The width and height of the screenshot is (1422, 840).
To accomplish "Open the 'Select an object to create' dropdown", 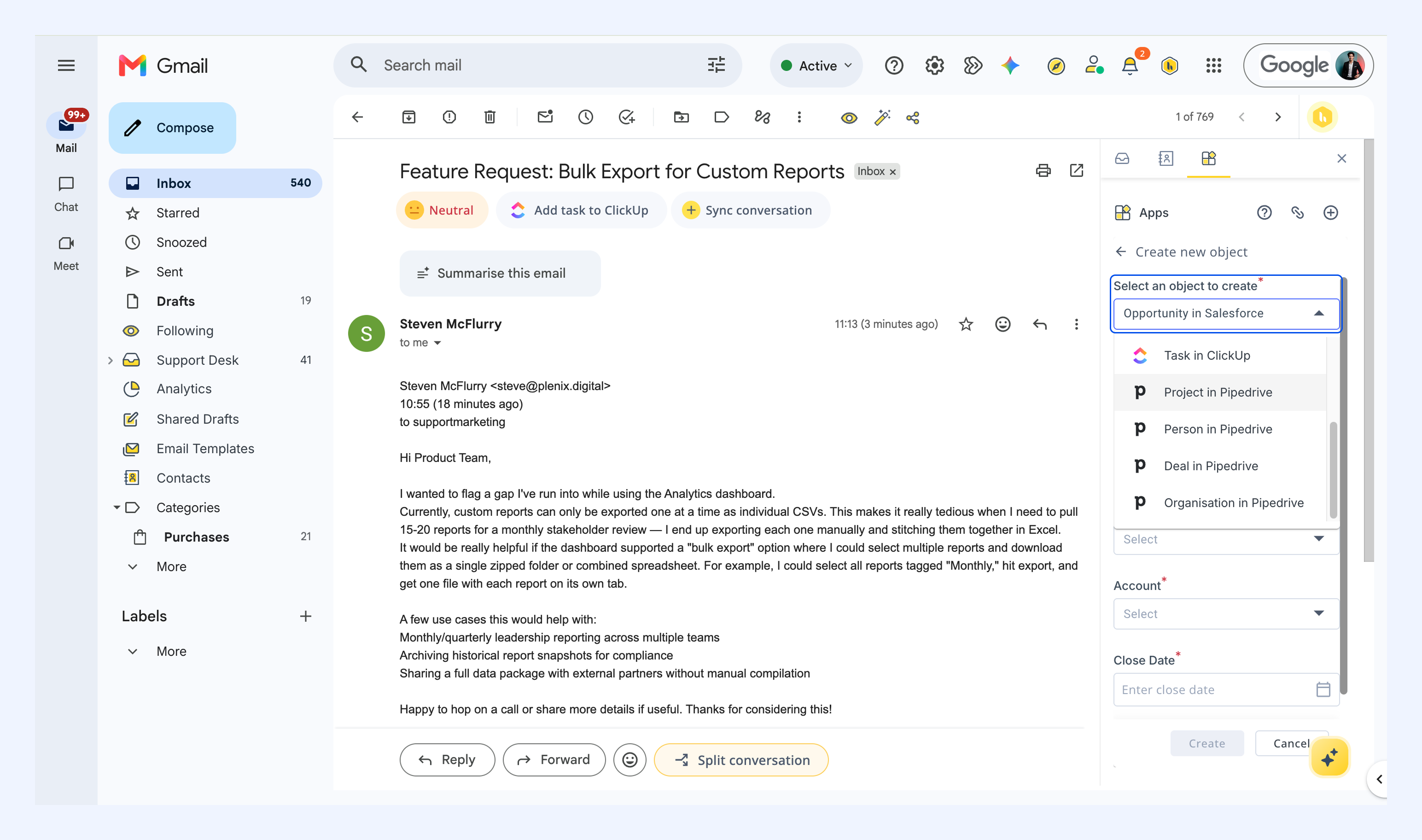I will [x=1226, y=313].
